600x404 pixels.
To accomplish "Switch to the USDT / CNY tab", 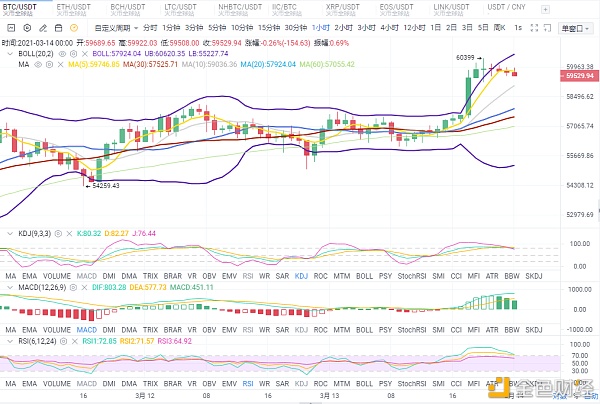I will pos(506,7).
